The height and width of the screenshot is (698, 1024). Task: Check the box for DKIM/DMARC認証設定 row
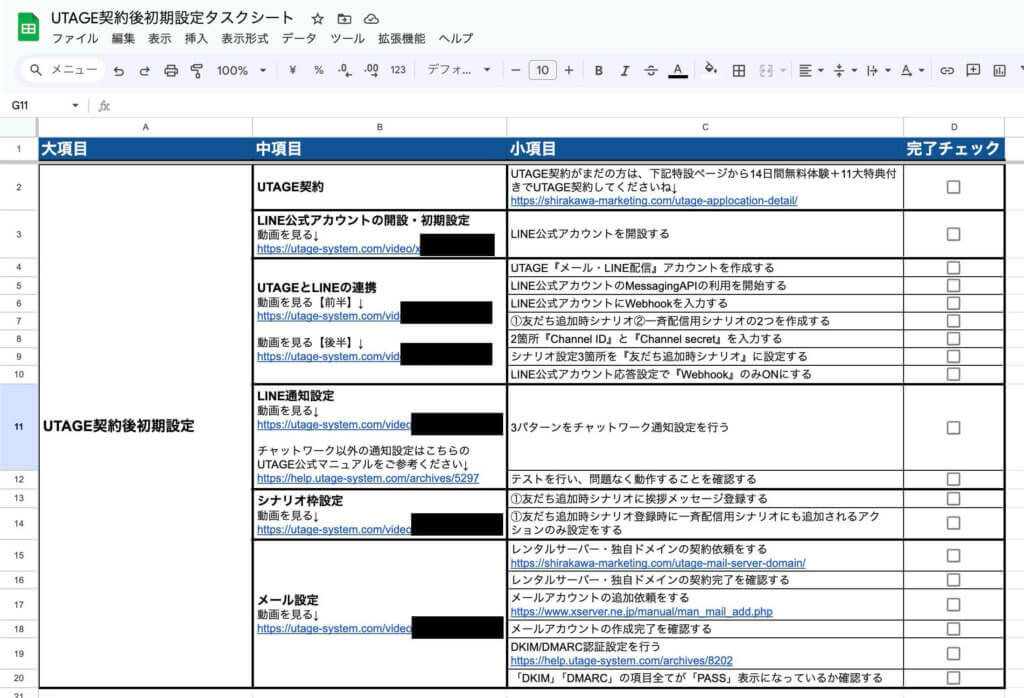point(953,654)
